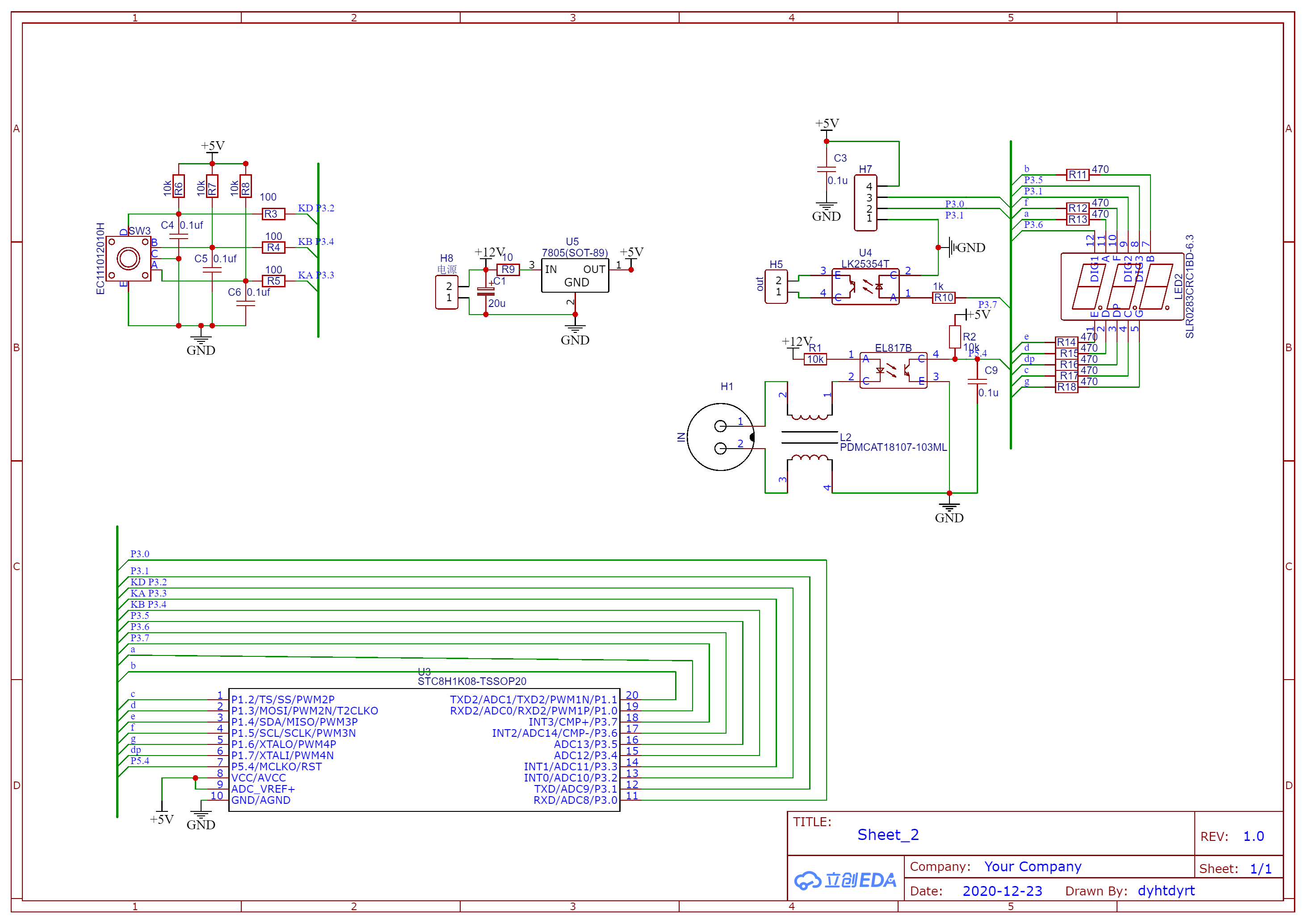Select resistor R4
The image size is (1306, 924).
tap(273, 248)
